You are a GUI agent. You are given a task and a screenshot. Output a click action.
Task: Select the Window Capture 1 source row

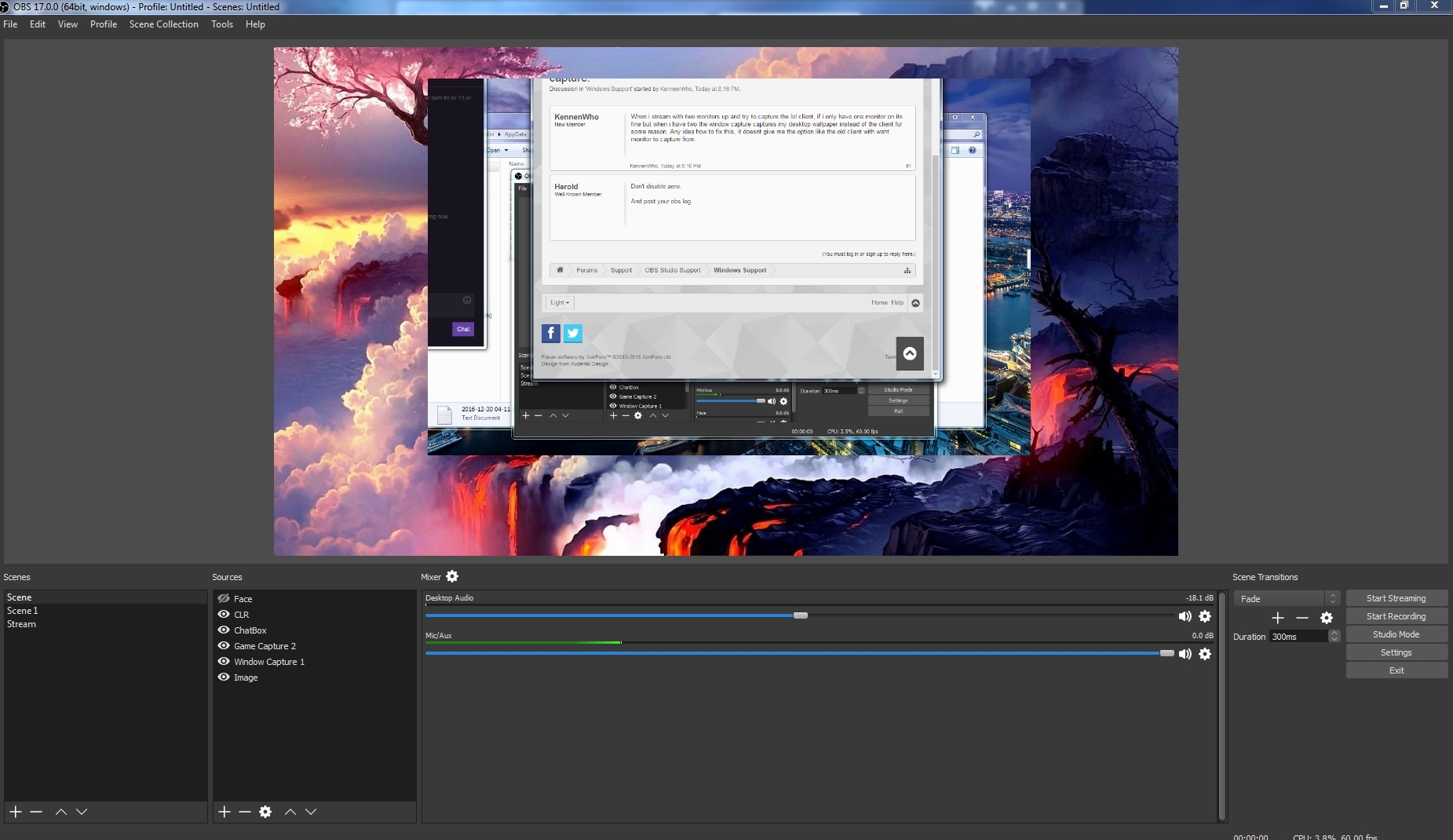pos(314,661)
